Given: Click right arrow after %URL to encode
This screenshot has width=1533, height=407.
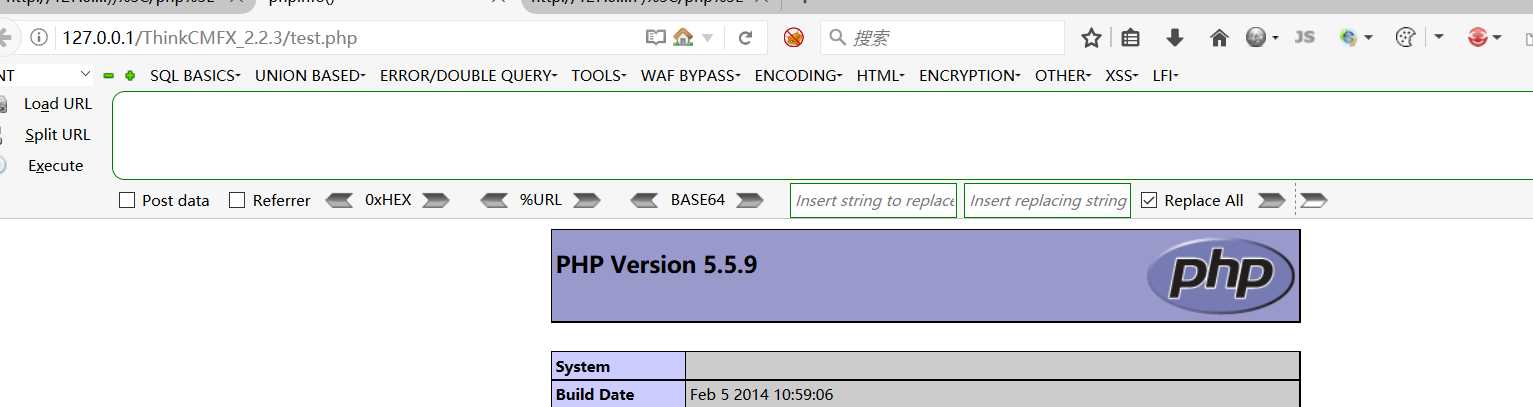Looking at the screenshot, I should click(x=586, y=200).
